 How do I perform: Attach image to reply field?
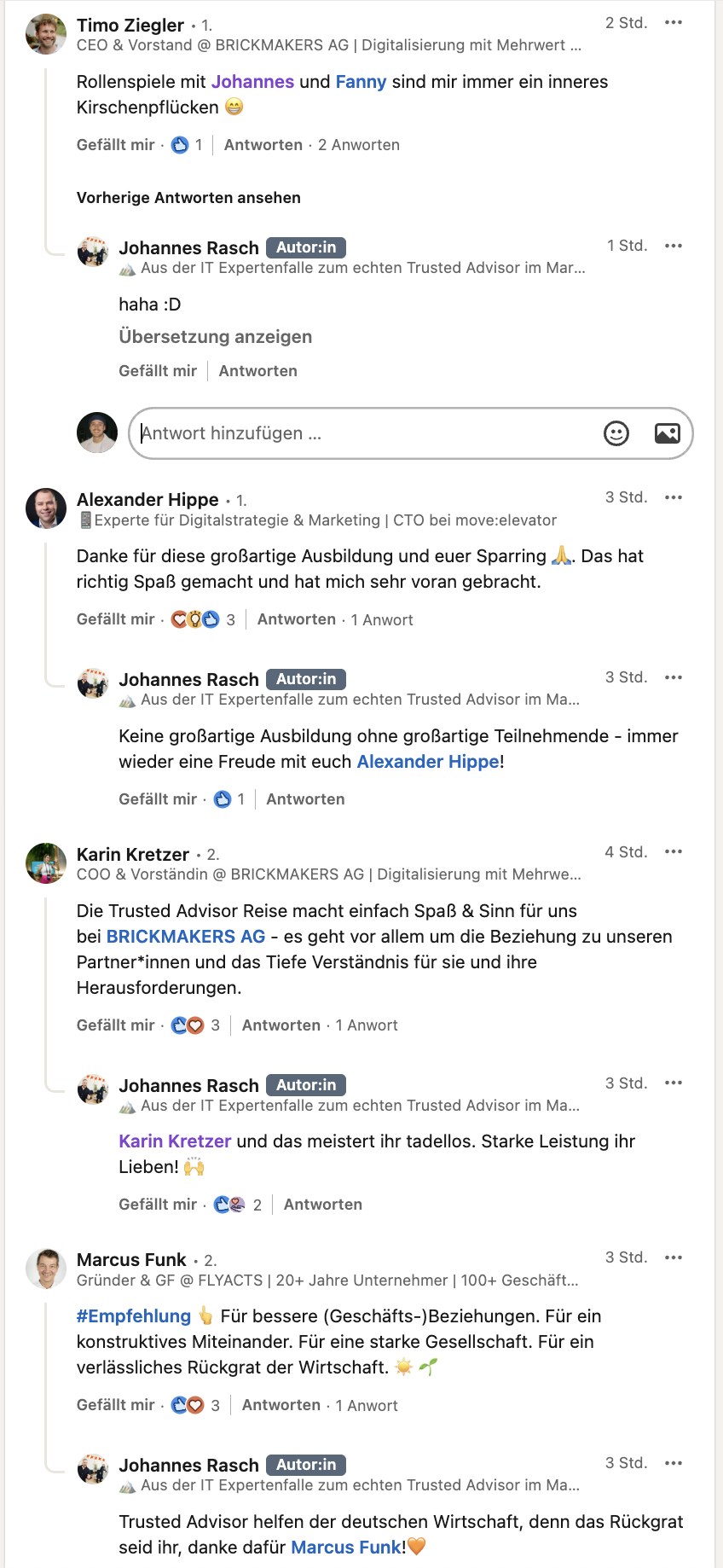[667, 433]
